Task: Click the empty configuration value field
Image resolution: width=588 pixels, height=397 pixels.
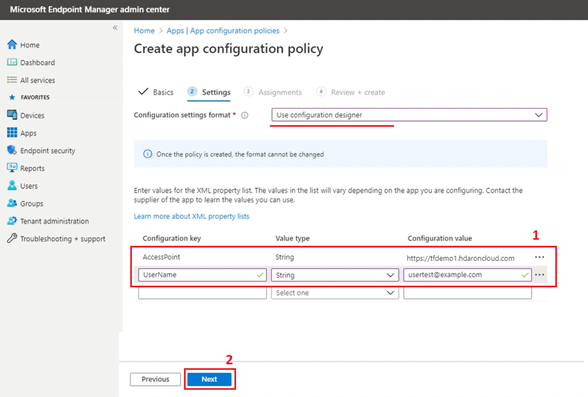Action: (x=467, y=293)
